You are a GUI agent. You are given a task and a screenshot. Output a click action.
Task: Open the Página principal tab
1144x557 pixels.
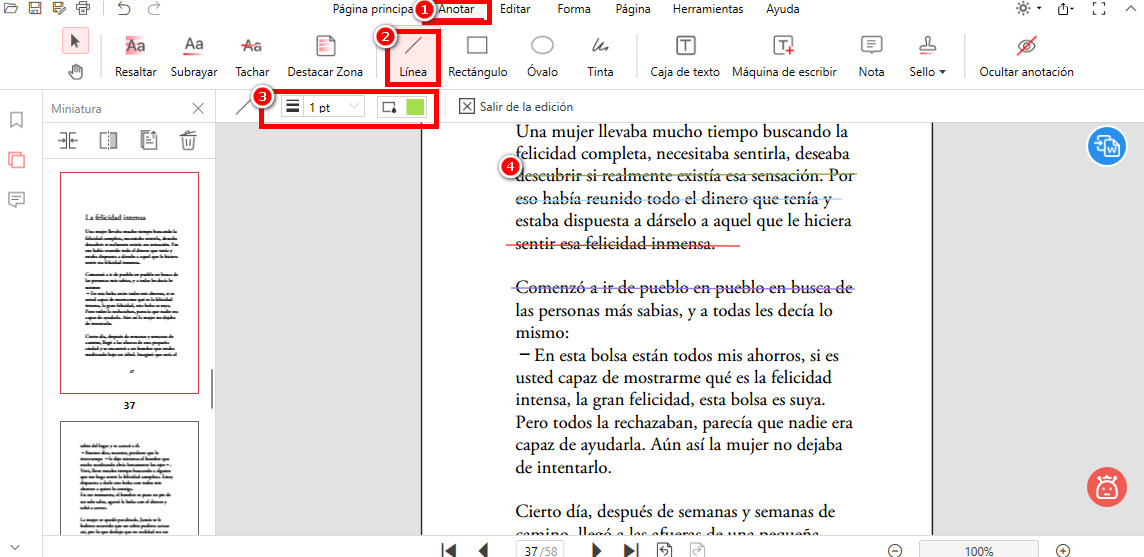point(373,9)
